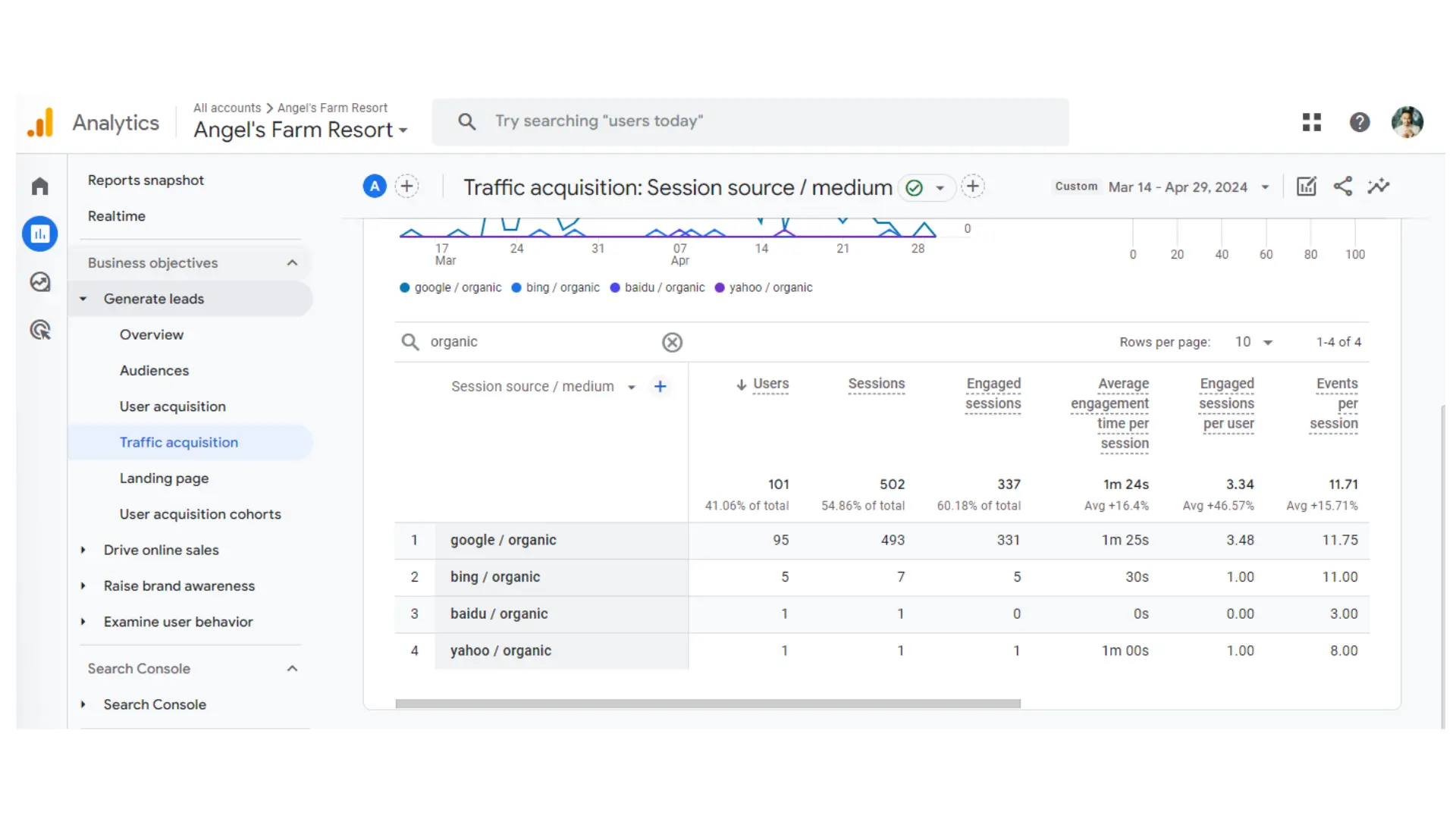
Task: Click the Share this report icon
Action: coord(1343,187)
